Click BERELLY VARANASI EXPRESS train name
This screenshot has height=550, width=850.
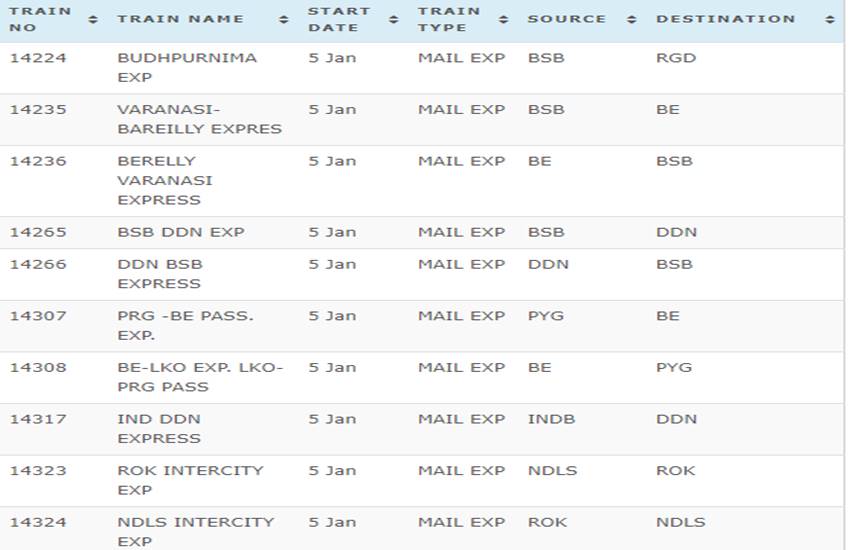[x=165, y=180]
